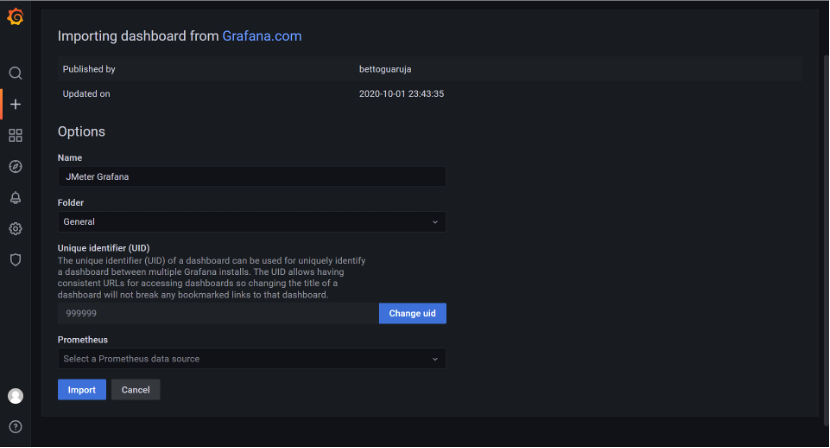The height and width of the screenshot is (448, 830).
Task: Click the Options heading
Action: [82, 132]
